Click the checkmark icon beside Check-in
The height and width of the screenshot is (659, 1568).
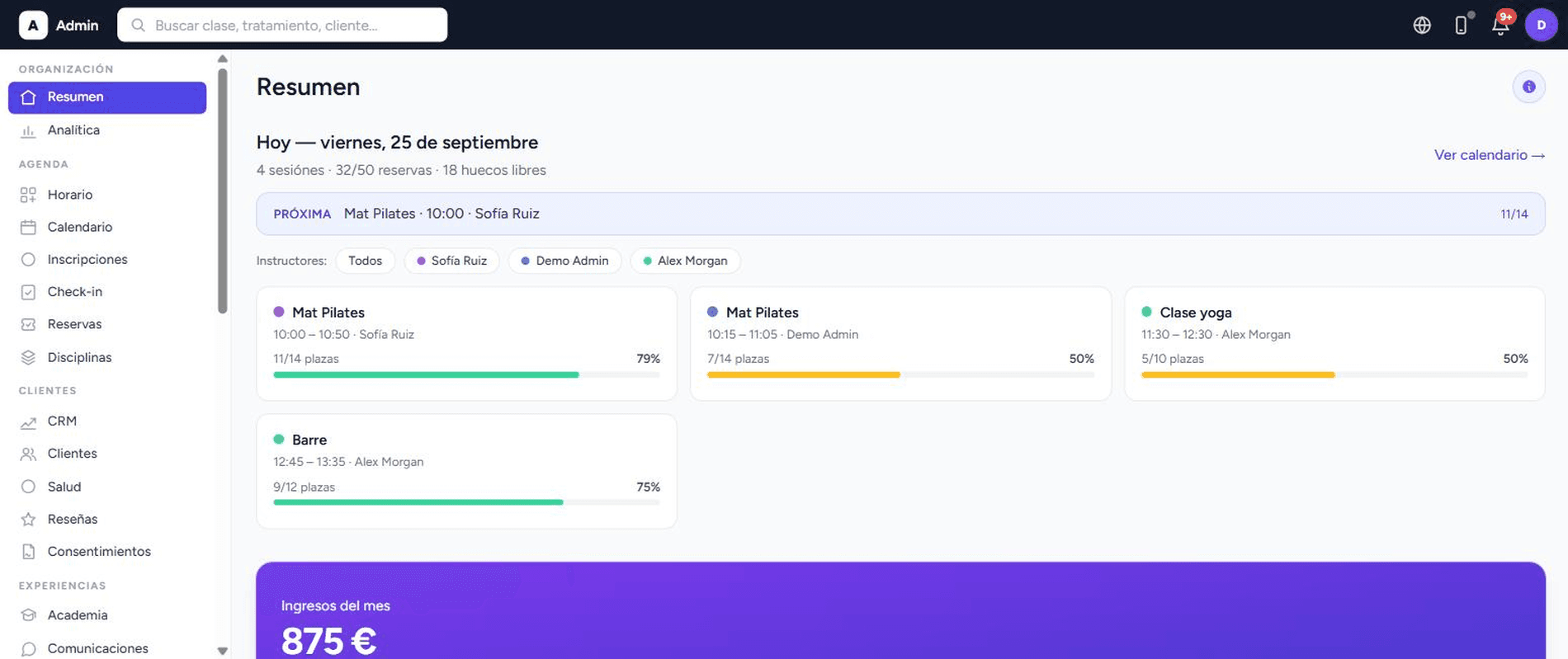coord(28,292)
